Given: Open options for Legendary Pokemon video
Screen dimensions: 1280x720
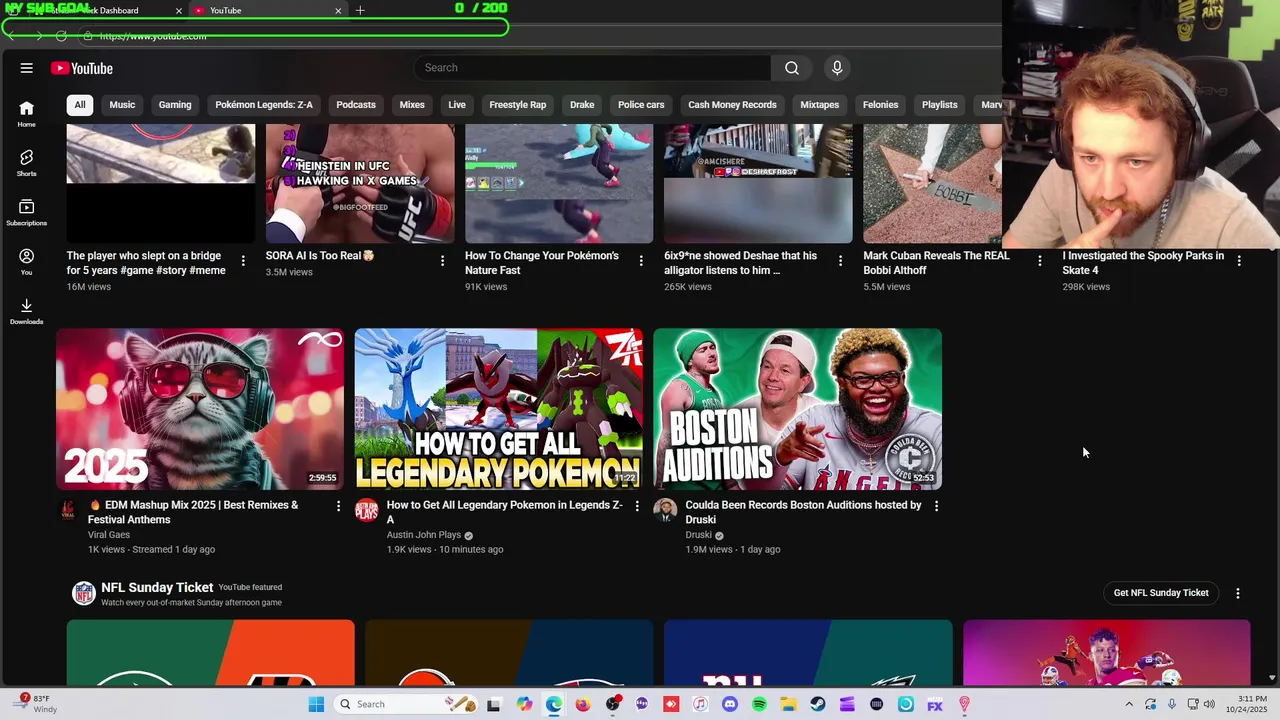Looking at the screenshot, I should (636, 506).
